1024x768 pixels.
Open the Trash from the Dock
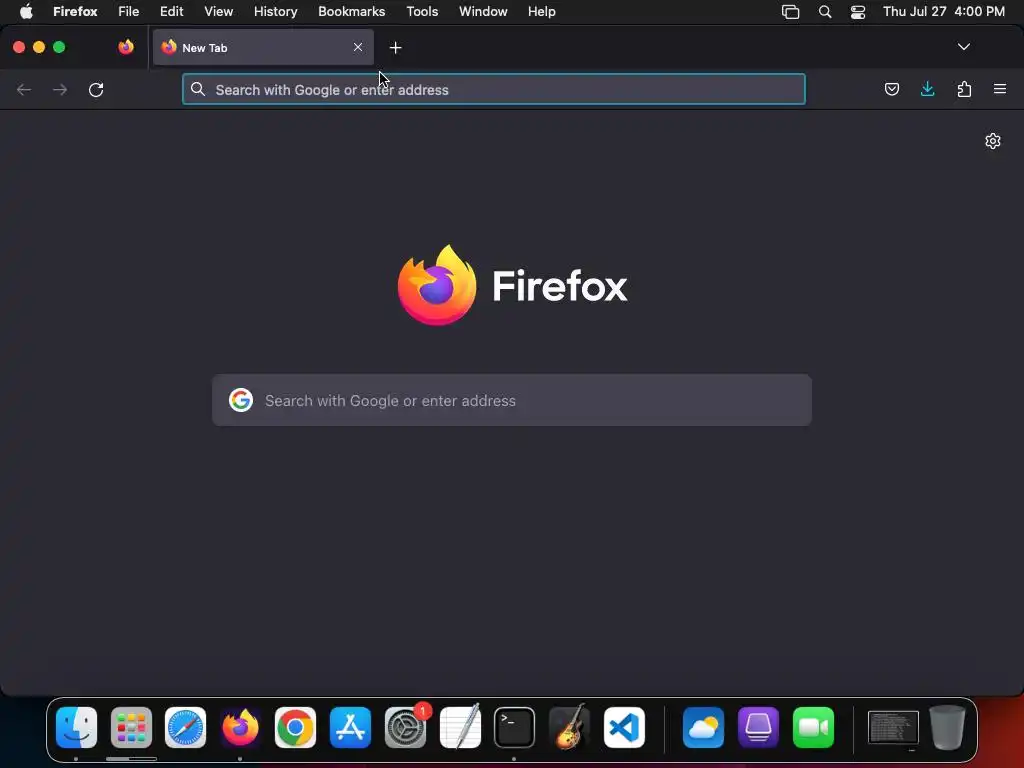947,728
